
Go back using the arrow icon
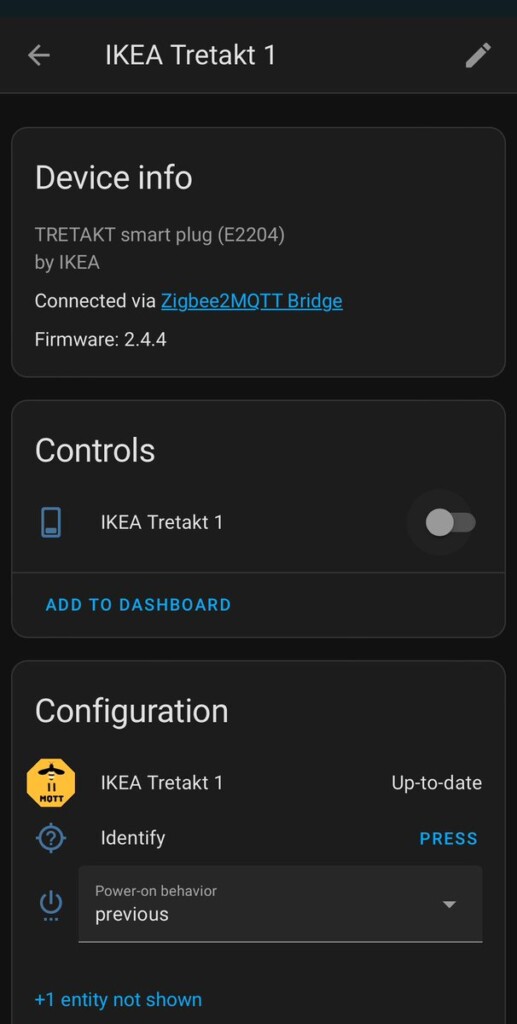click(x=39, y=56)
